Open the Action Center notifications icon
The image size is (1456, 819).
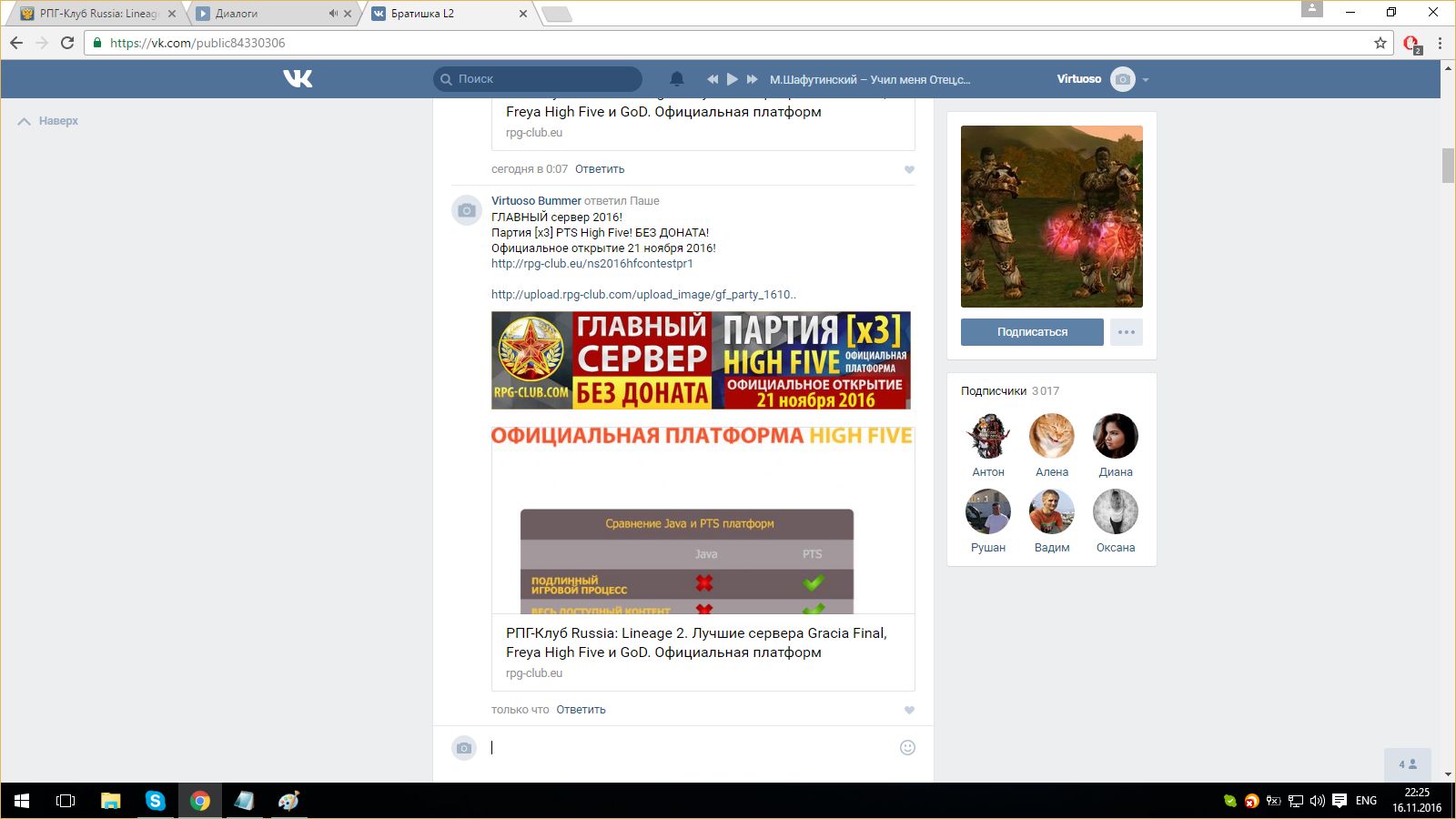[1340, 801]
